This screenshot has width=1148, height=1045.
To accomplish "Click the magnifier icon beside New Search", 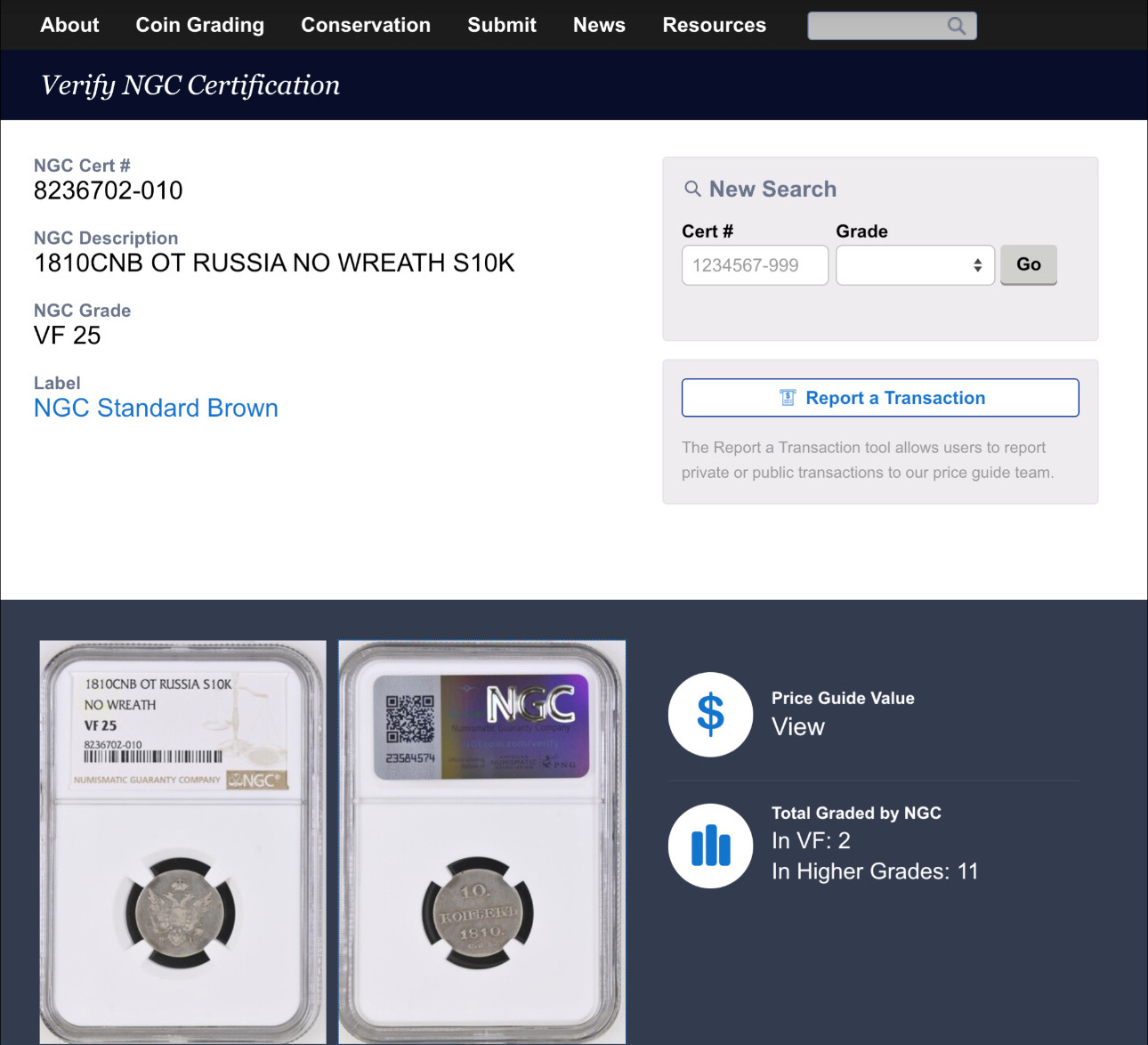I will tap(692, 189).
